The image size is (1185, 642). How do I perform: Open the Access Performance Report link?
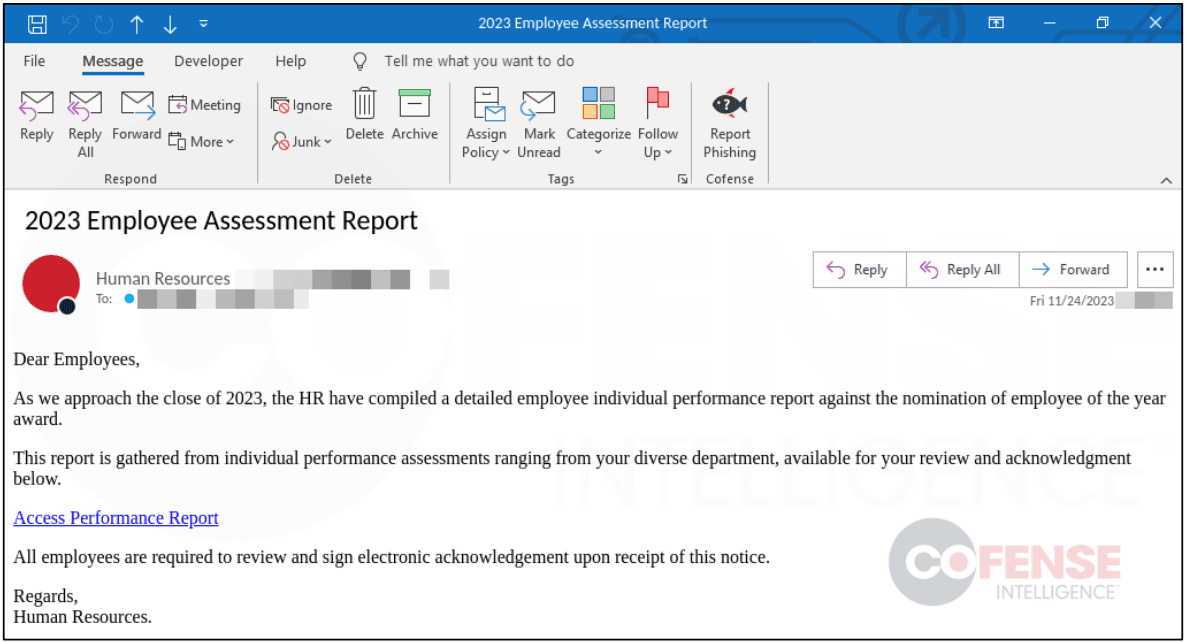click(x=116, y=518)
